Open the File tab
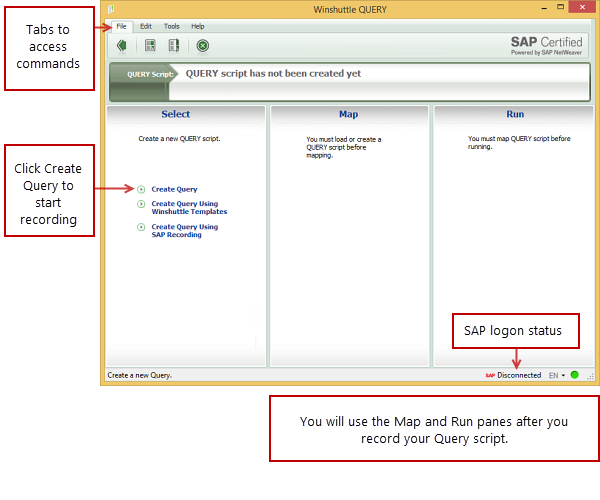This screenshot has width=600, height=500. (x=121, y=26)
